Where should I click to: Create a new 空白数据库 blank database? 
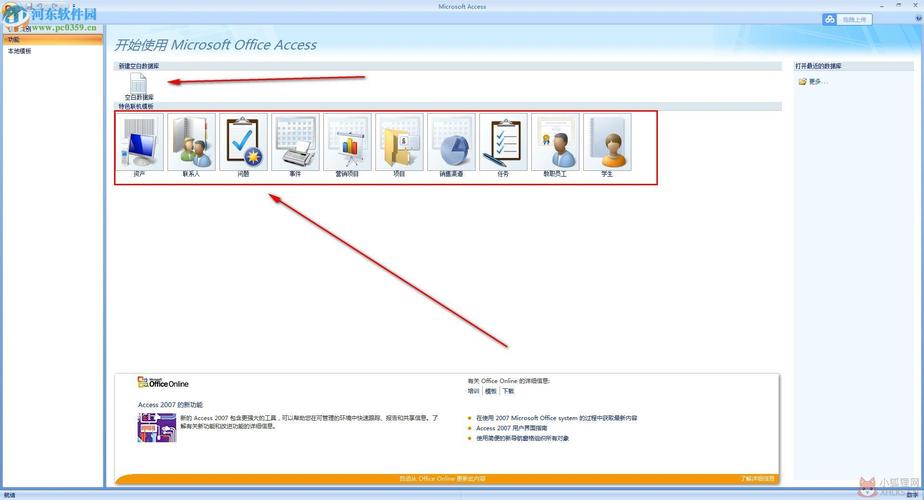pyautogui.click(x=138, y=86)
